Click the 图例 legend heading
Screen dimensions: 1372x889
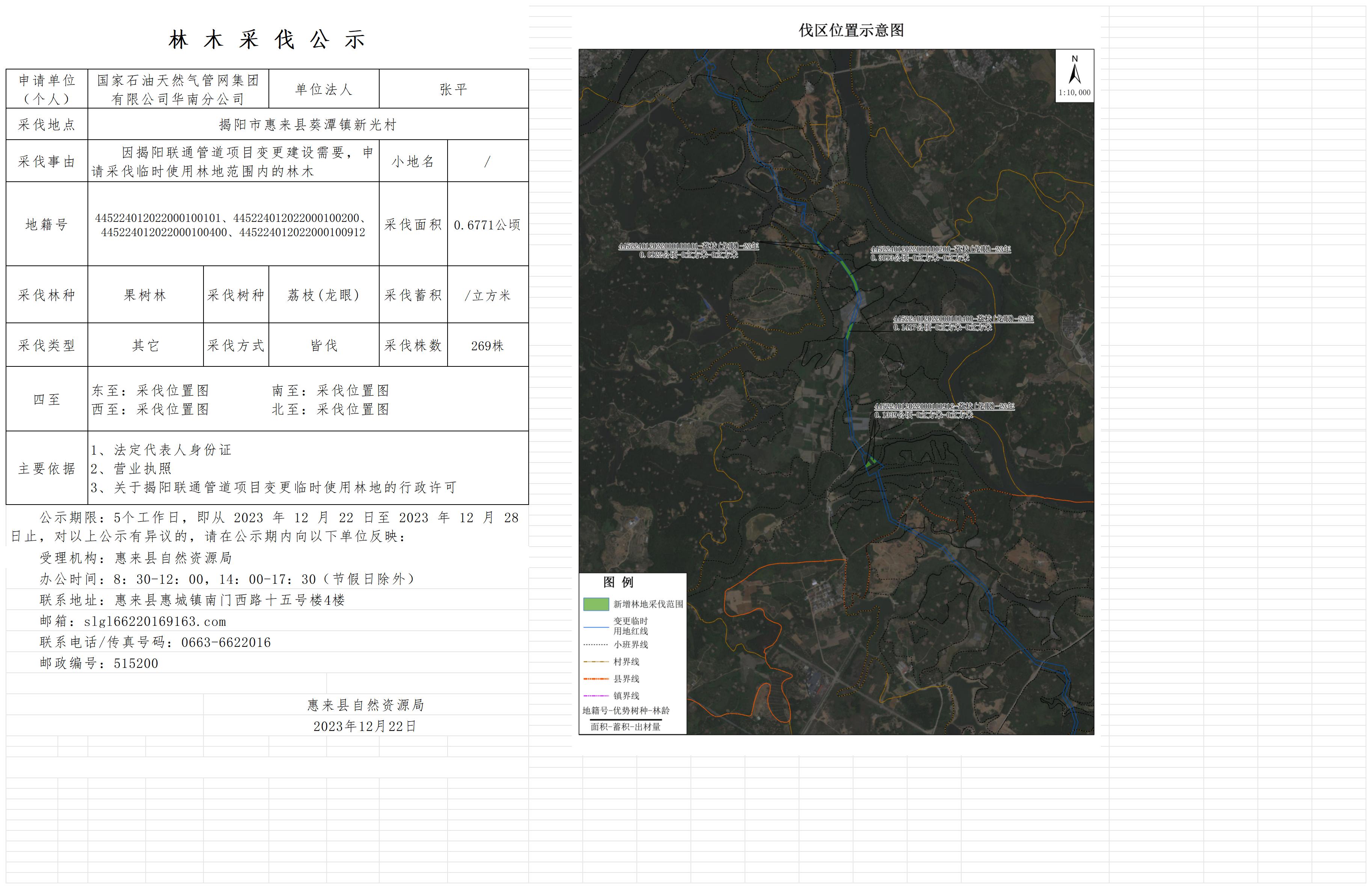pos(618,582)
